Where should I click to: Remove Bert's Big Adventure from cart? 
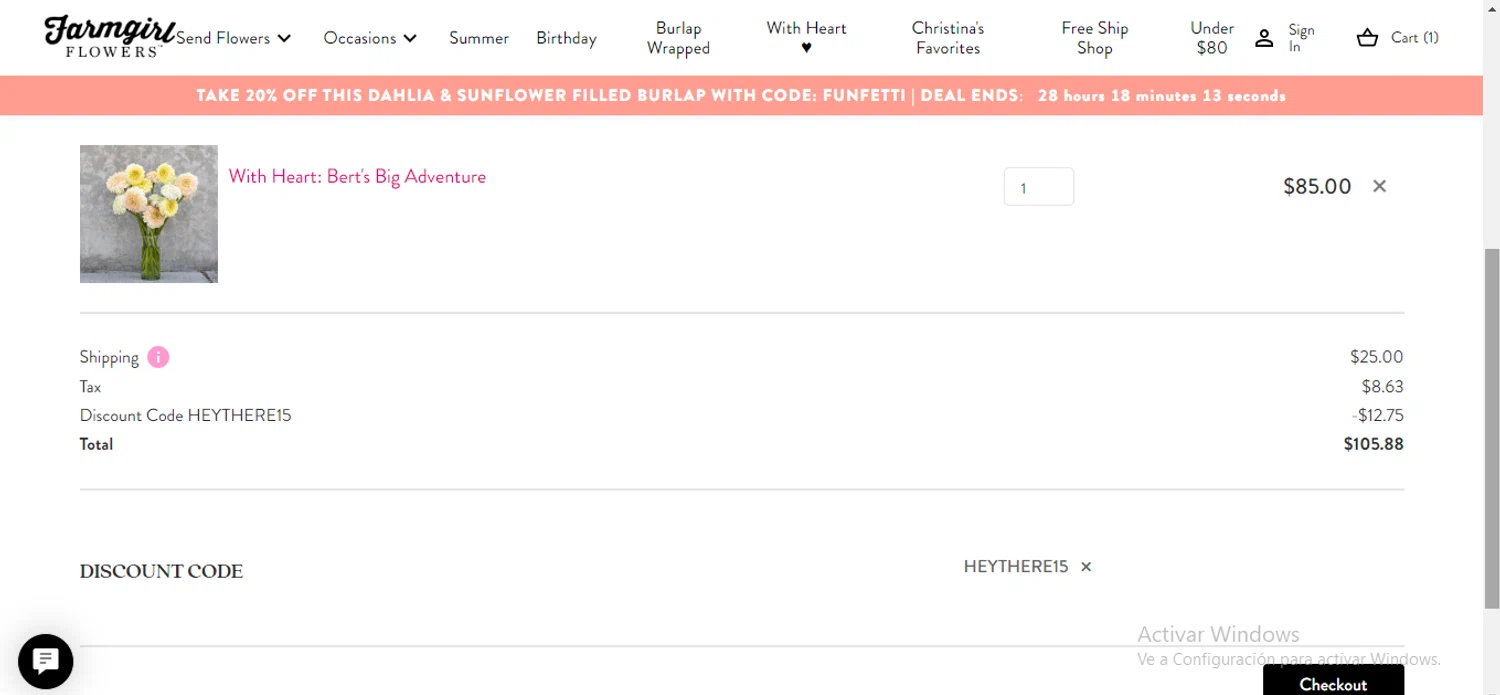point(1379,186)
